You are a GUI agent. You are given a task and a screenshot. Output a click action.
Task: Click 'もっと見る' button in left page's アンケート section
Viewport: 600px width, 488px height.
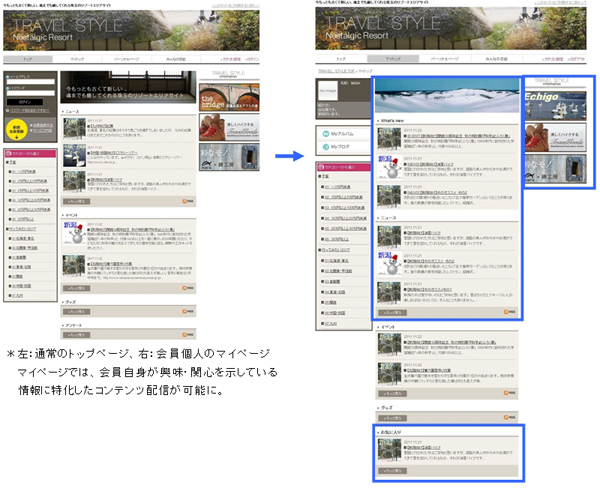click(x=77, y=335)
